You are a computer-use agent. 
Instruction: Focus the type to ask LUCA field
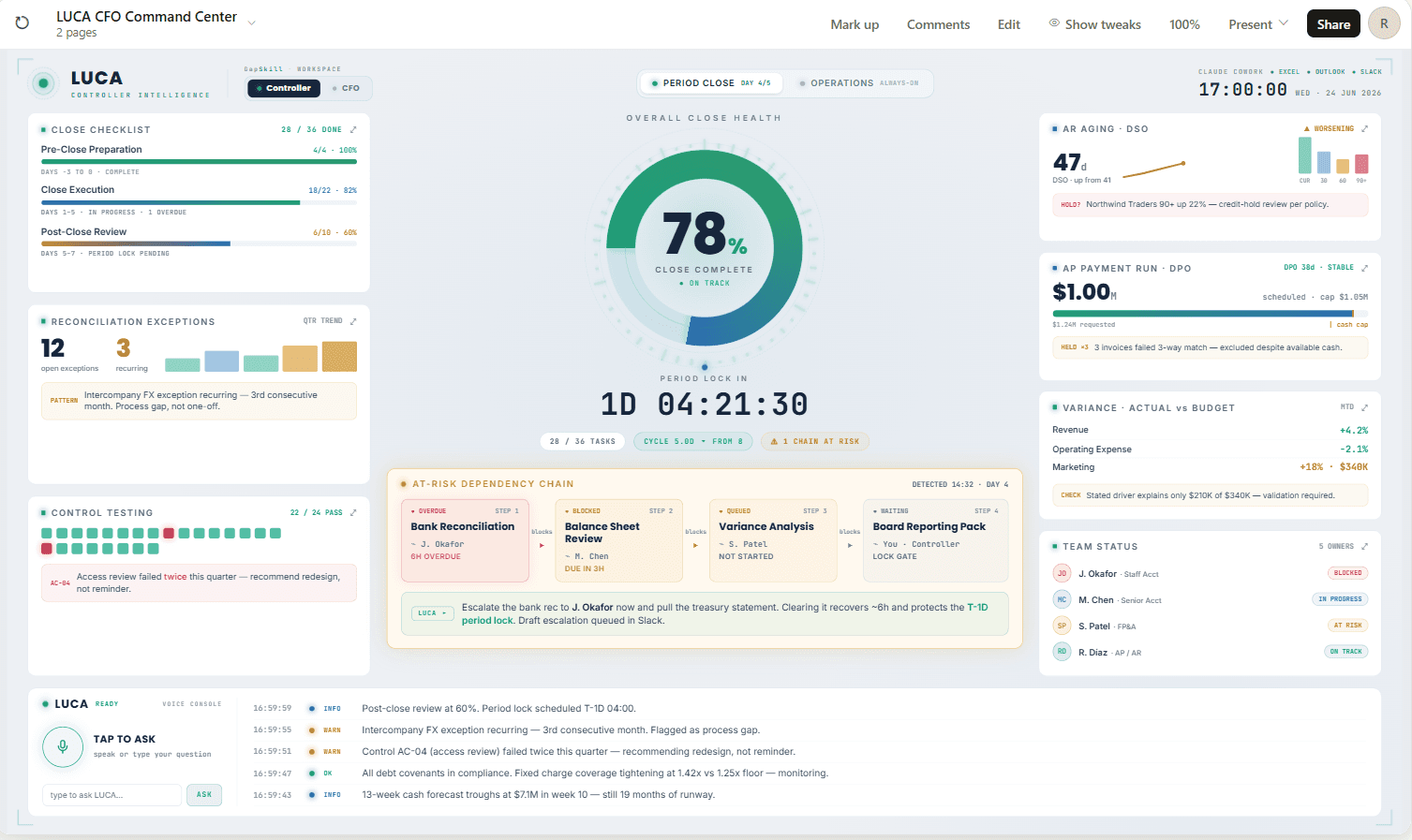click(x=111, y=795)
